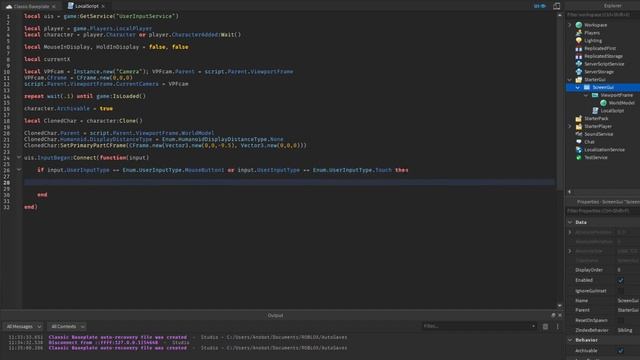Viewport: 640px width, 360px height.
Task: Expand the StarterPlayer tree node
Action: [x=570, y=126]
